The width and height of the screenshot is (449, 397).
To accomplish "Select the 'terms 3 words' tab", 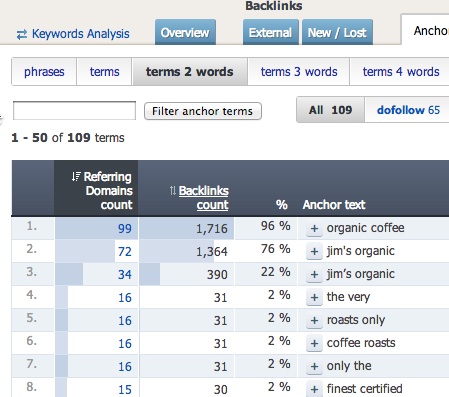I will pos(299,72).
